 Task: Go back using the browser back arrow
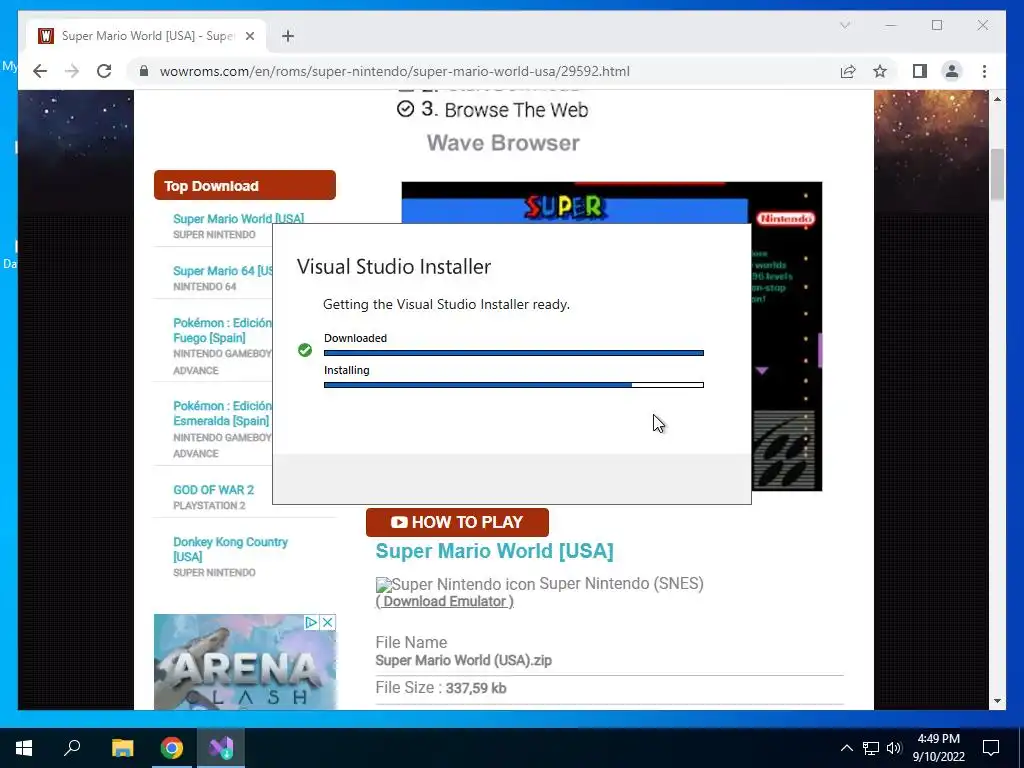coord(40,71)
